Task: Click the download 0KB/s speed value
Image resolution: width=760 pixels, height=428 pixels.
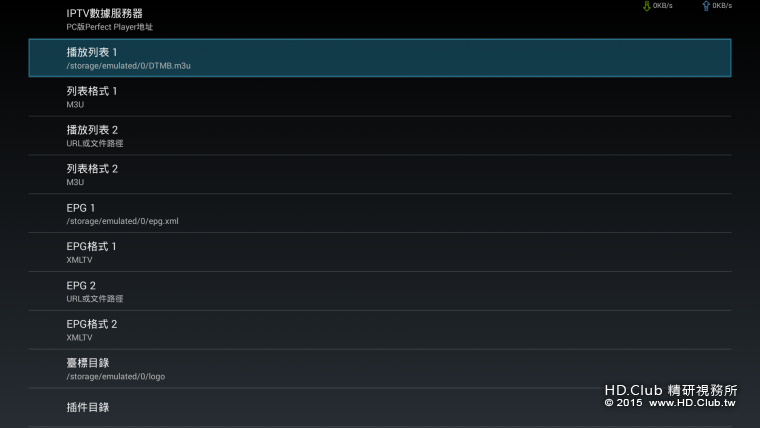Action: pos(663,6)
